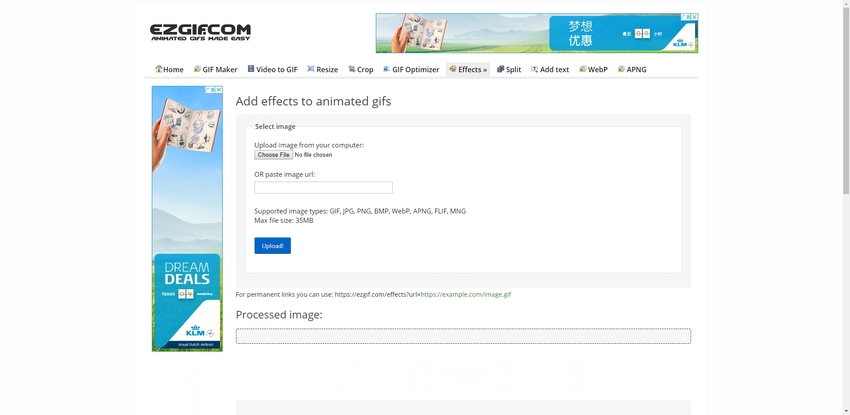Click the GIF Maker icon in navigation
Viewport: 850px width, 415px height.
click(x=197, y=69)
